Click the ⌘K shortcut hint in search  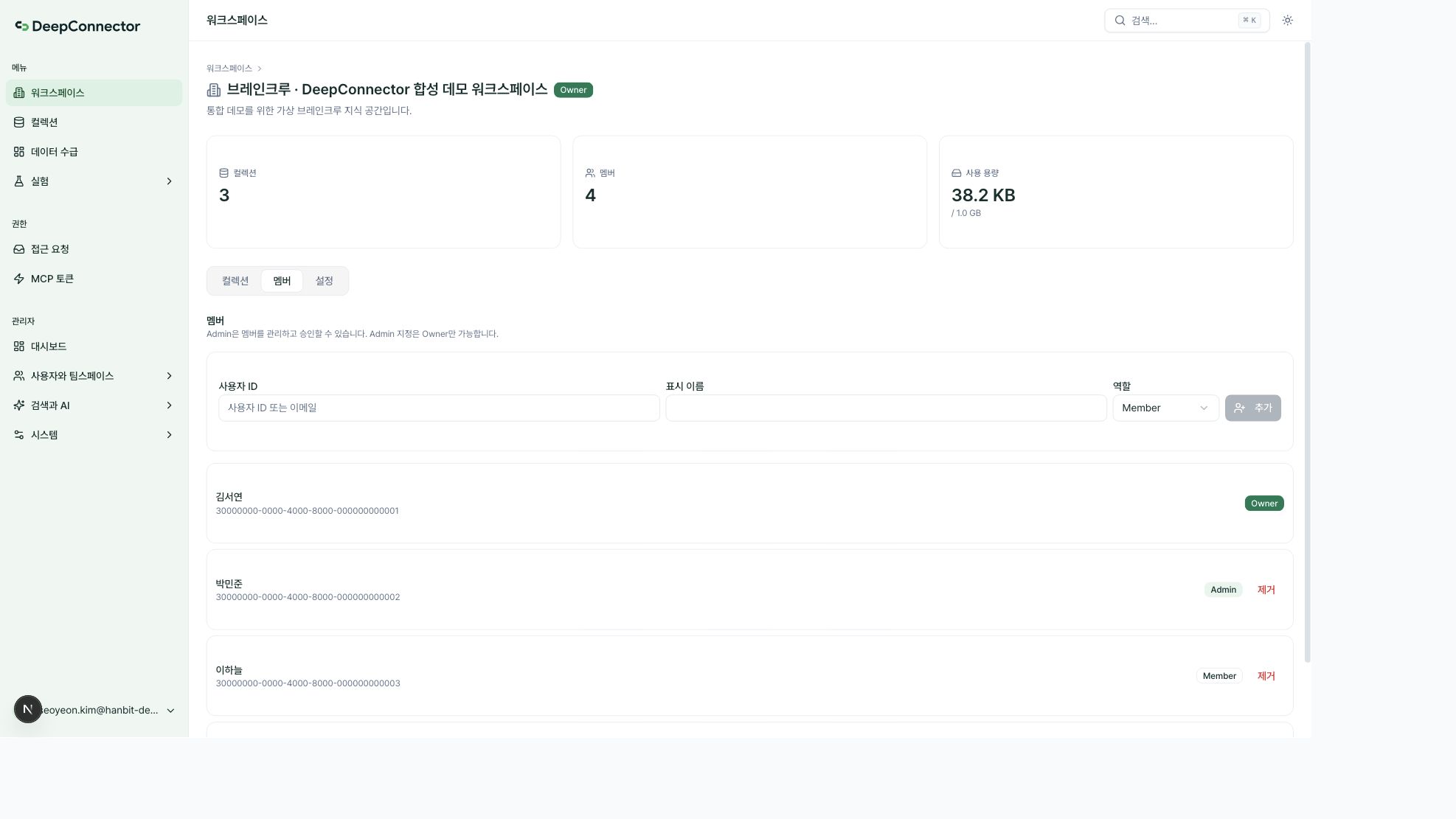point(1249,21)
